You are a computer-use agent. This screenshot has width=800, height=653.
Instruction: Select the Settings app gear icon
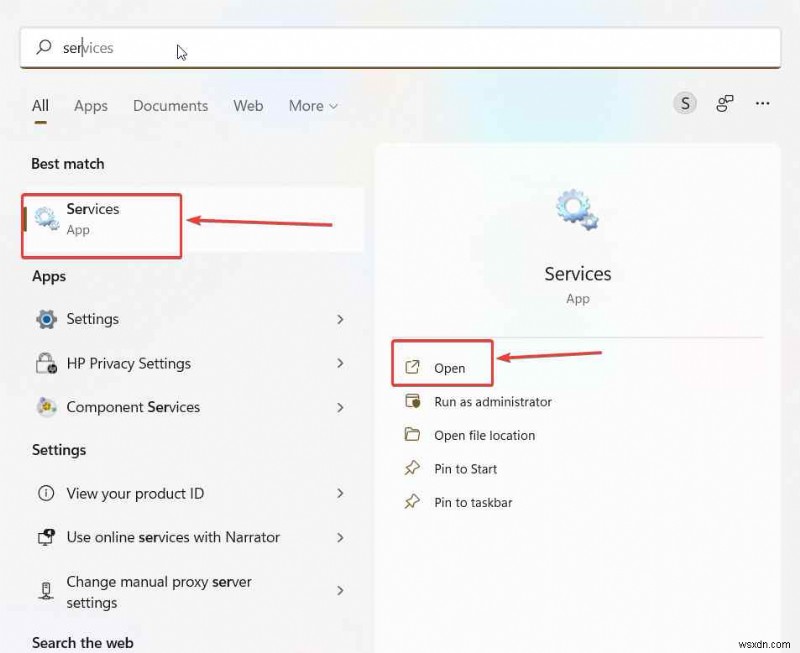click(46, 318)
